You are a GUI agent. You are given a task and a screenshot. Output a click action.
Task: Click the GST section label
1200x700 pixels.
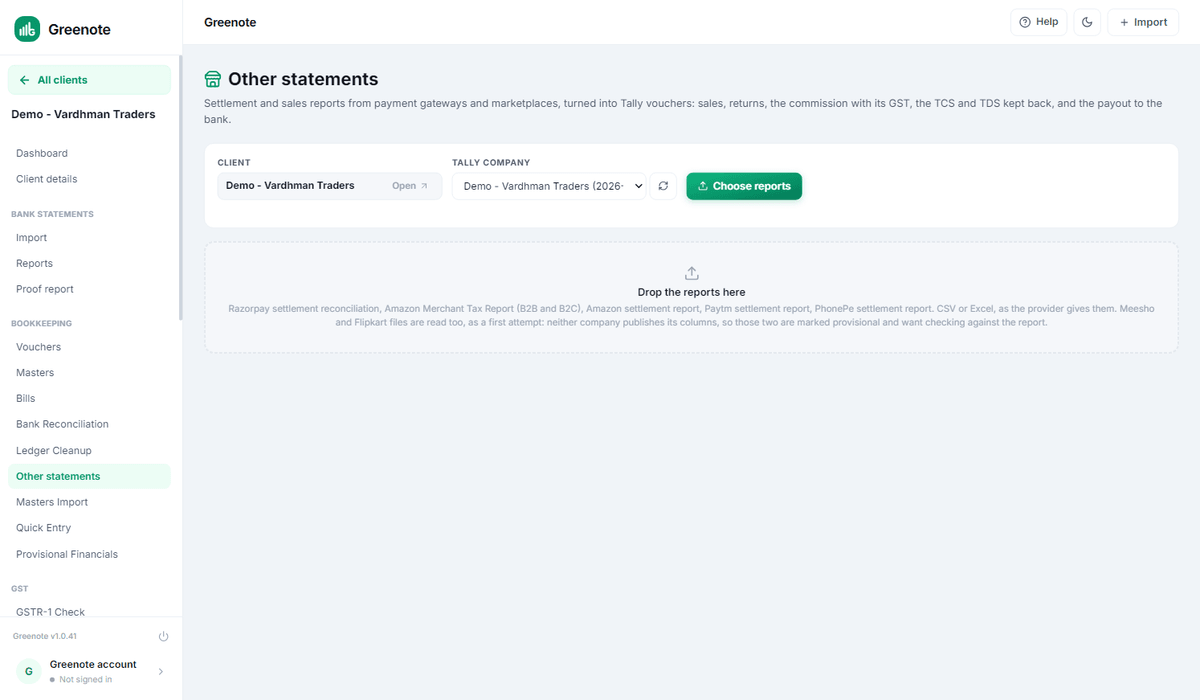click(20, 589)
